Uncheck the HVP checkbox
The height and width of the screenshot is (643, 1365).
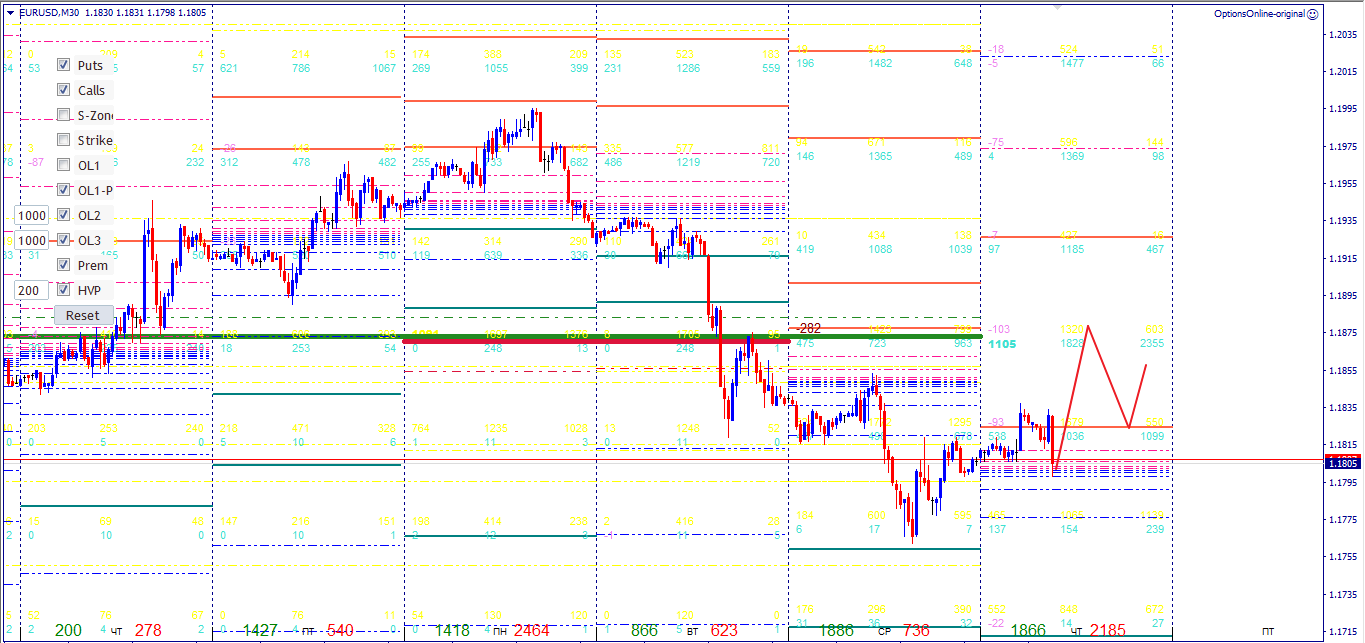(64, 290)
